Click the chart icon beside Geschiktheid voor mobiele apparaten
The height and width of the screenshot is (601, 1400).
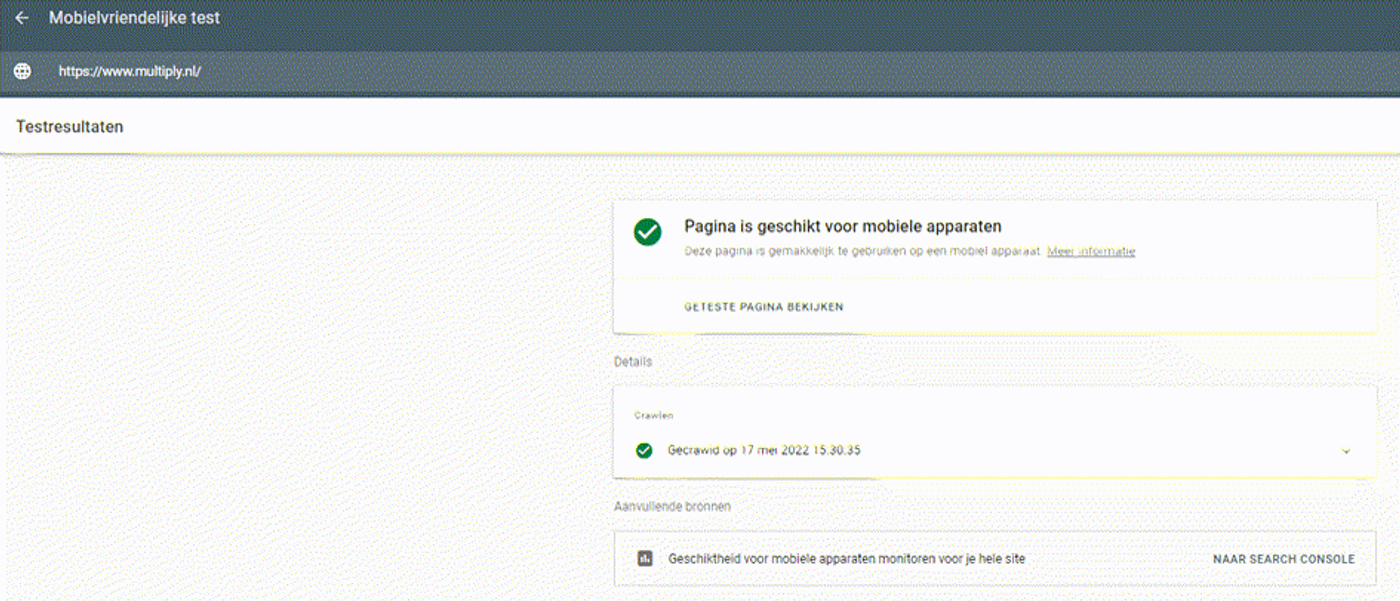[x=645, y=559]
